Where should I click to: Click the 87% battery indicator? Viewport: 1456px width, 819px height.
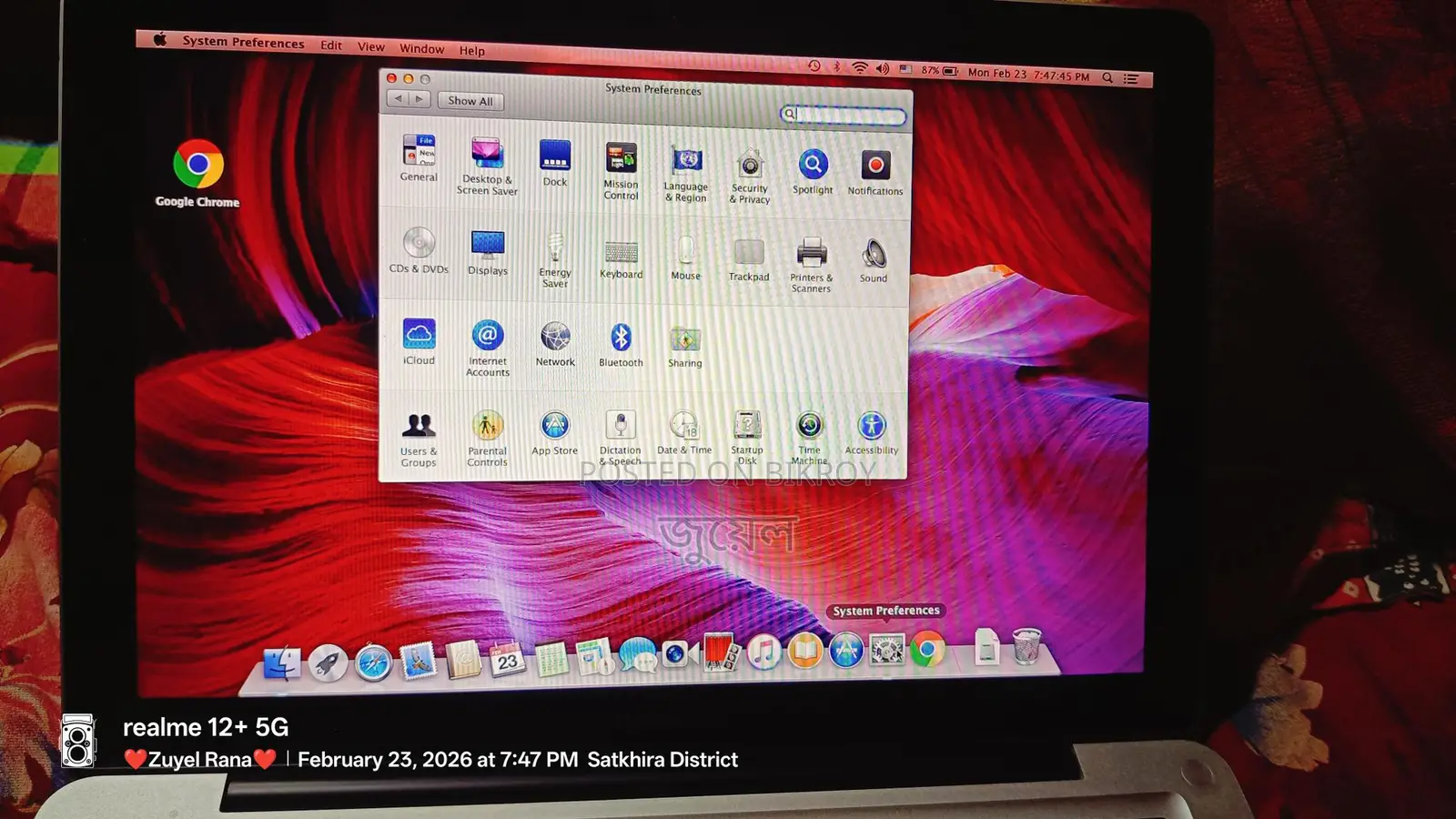[939, 71]
